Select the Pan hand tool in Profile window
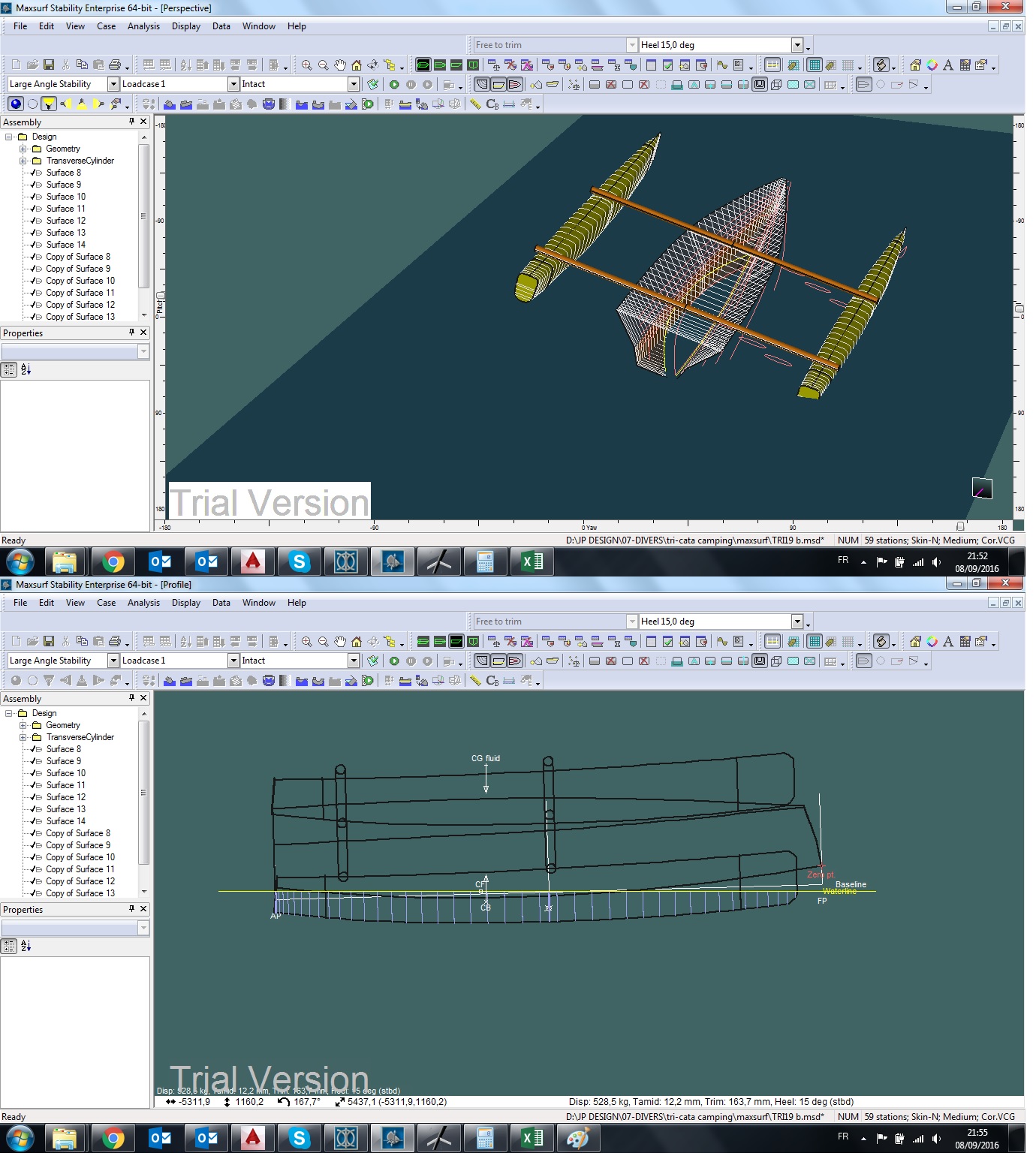 [340, 642]
